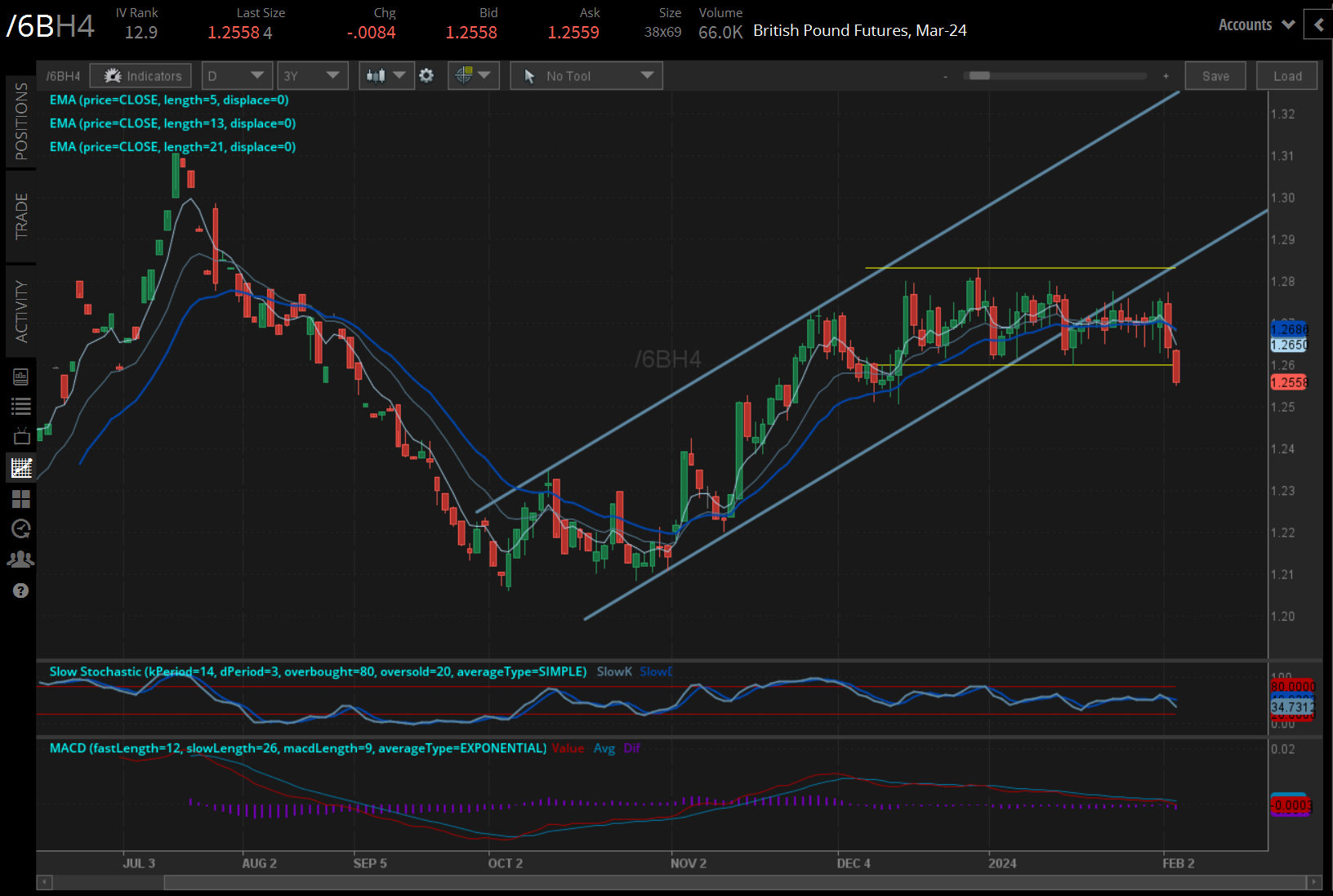Open the D timeframe dropdown
1333x896 pixels.
(236, 75)
